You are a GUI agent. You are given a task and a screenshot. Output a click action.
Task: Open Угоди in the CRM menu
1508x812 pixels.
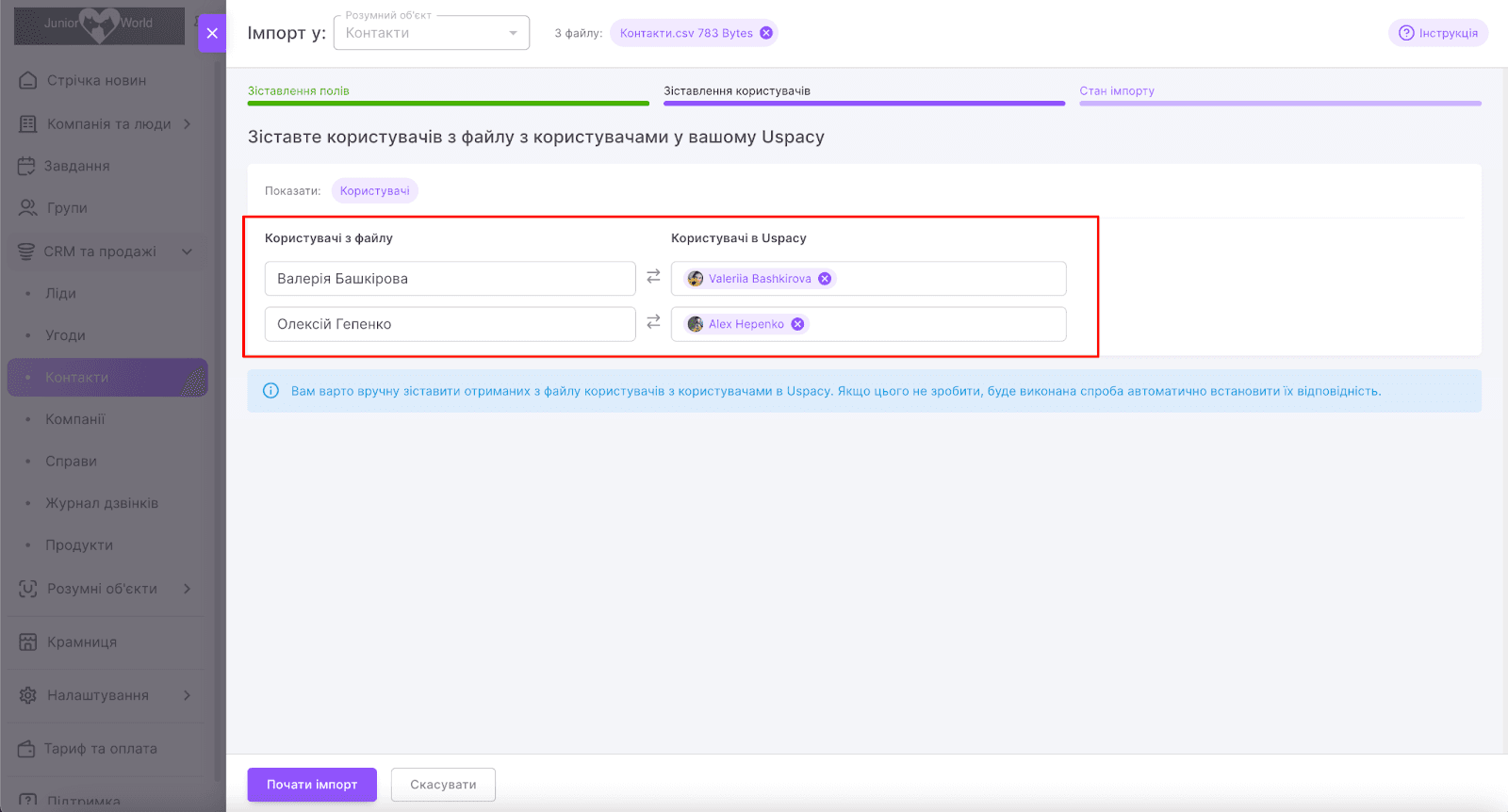(x=65, y=335)
